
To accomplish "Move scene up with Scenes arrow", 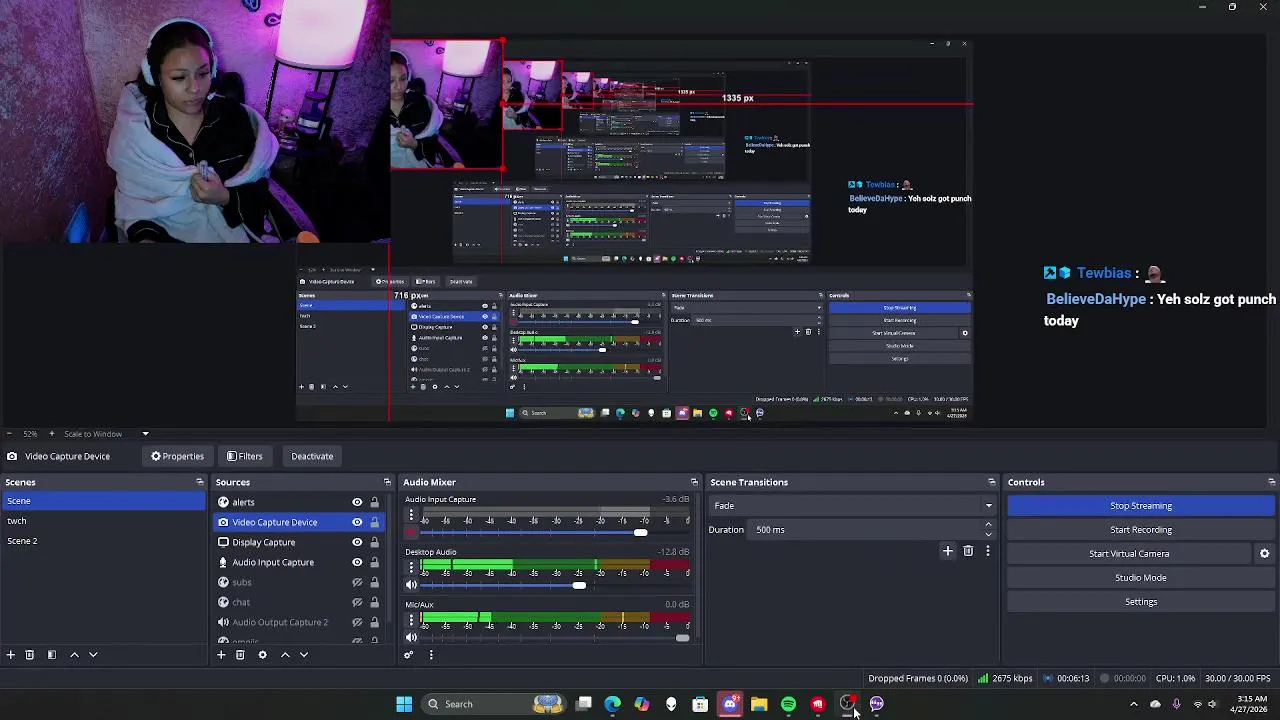I will tap(74, 655).
